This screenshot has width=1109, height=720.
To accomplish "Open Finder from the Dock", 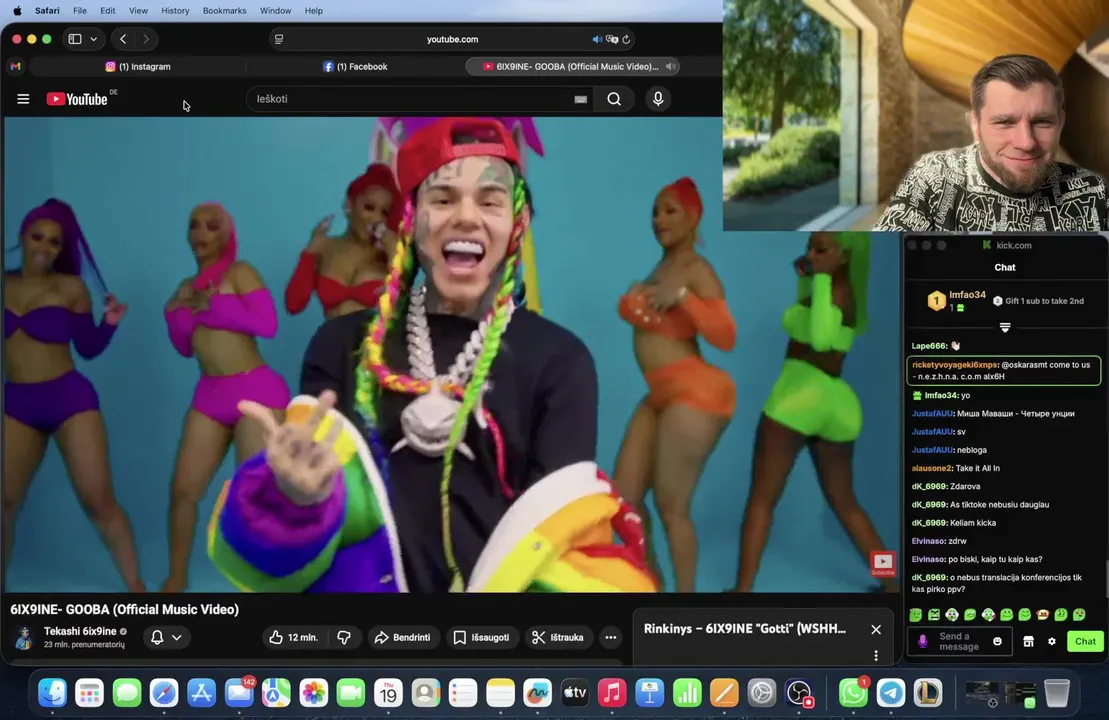I will click(52, 693).
